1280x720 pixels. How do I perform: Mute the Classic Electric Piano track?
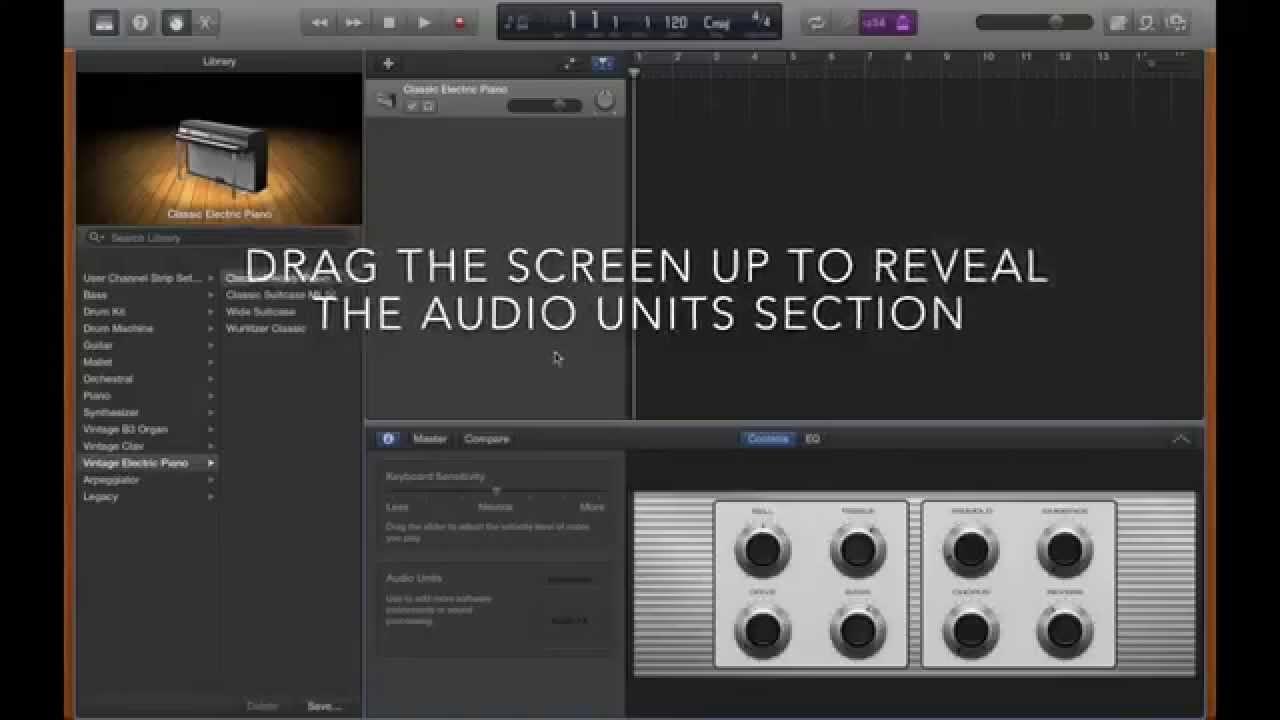412,105
